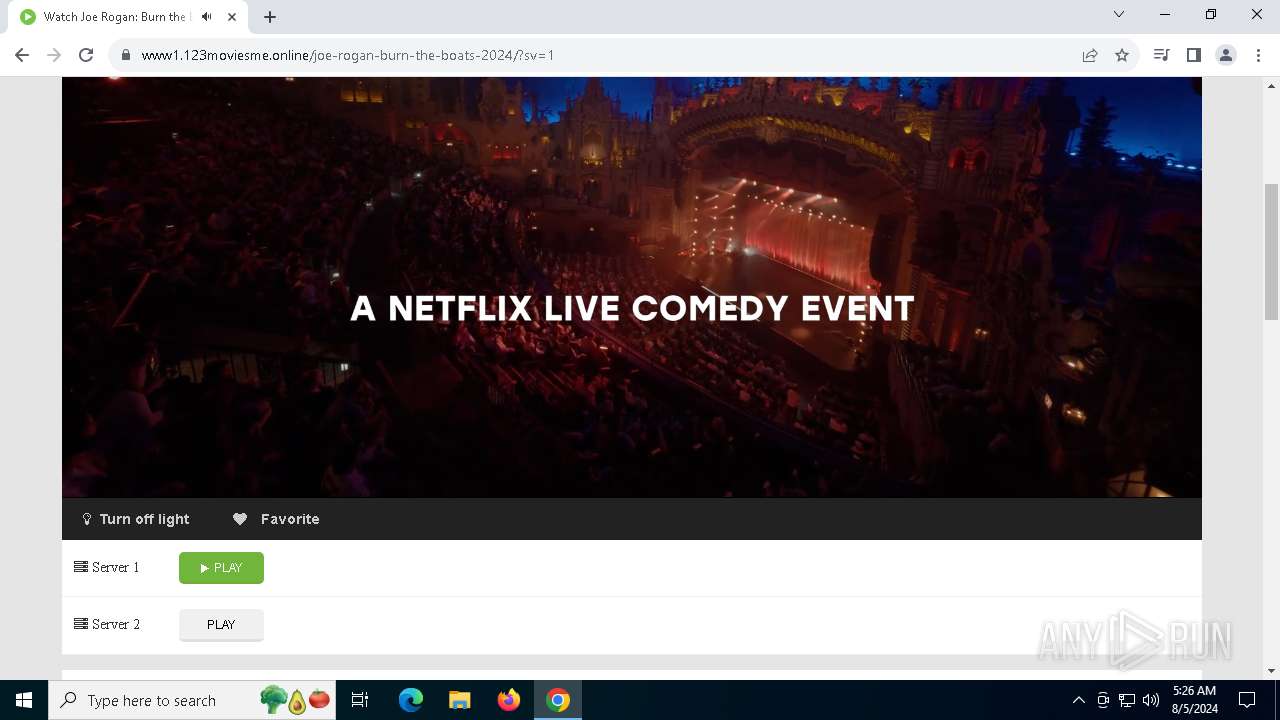Click the address bar URL
This screenshot has width=1280, height=720.
point(347,55)
